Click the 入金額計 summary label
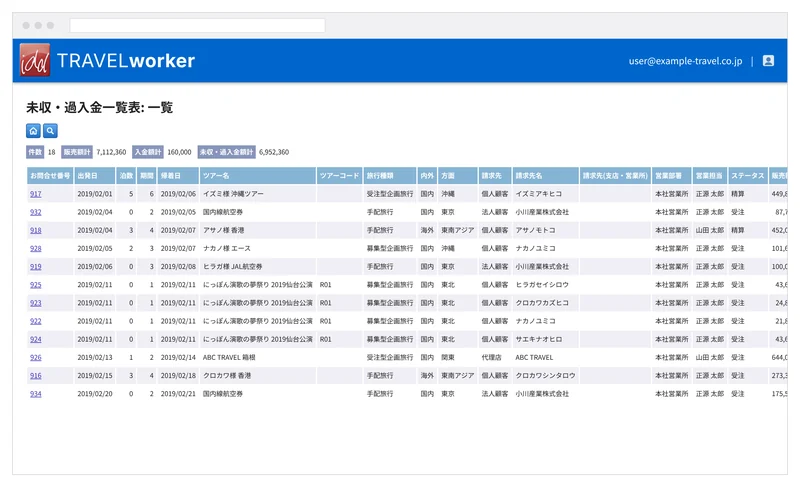Image resolution: width=800 pixels, height=487 pixels. 148,152
